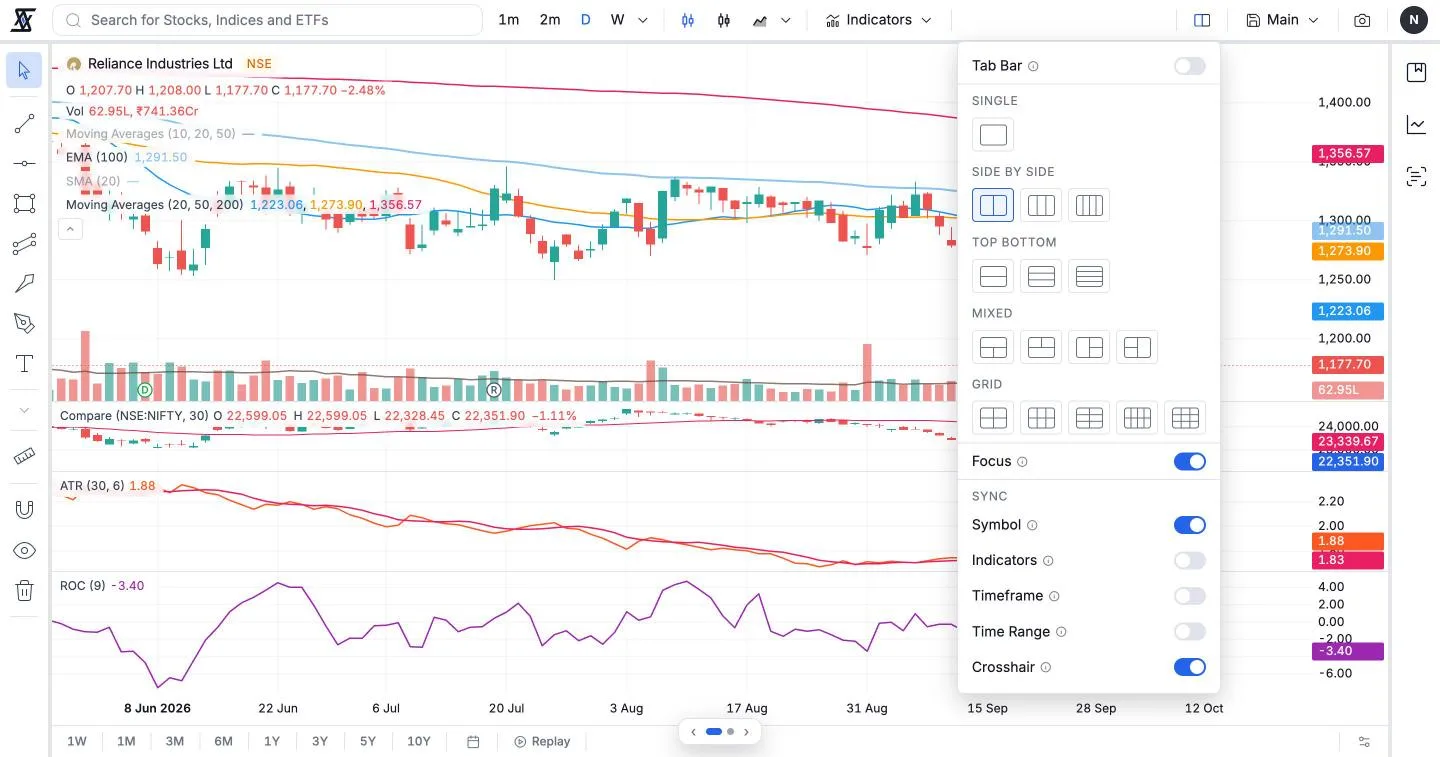This screenshot has width=1440, height=757.
Task: Open the Indicators dropdown
Action: [x=879, y=20]
